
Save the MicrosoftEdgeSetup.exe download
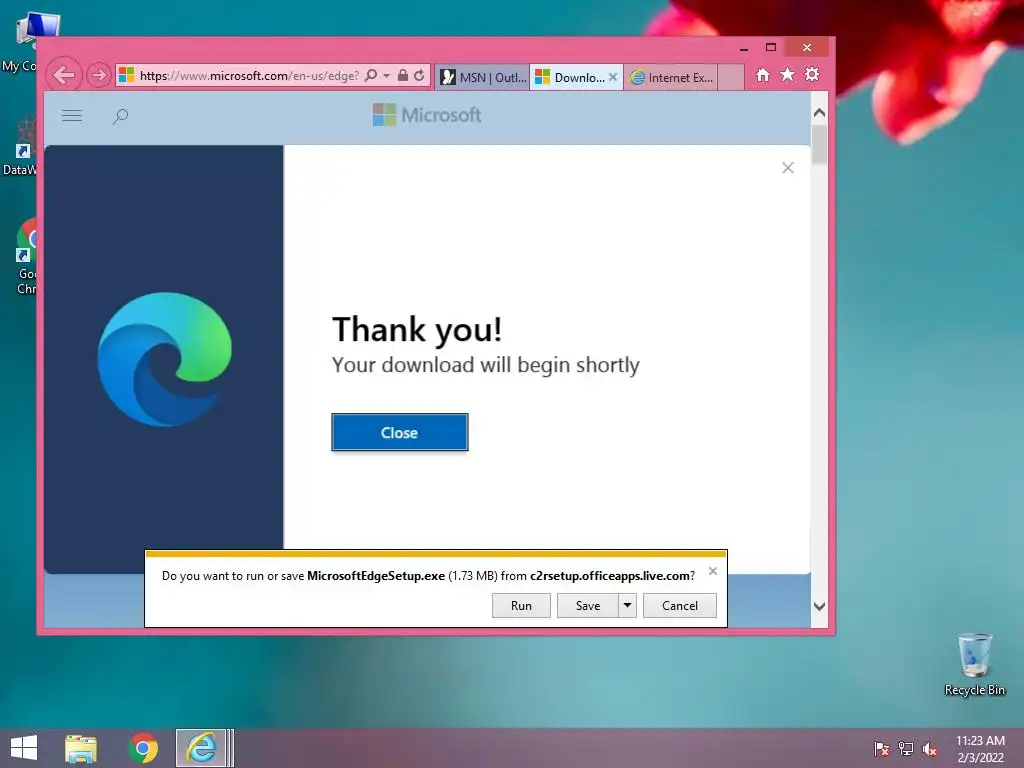coord(588,605)
